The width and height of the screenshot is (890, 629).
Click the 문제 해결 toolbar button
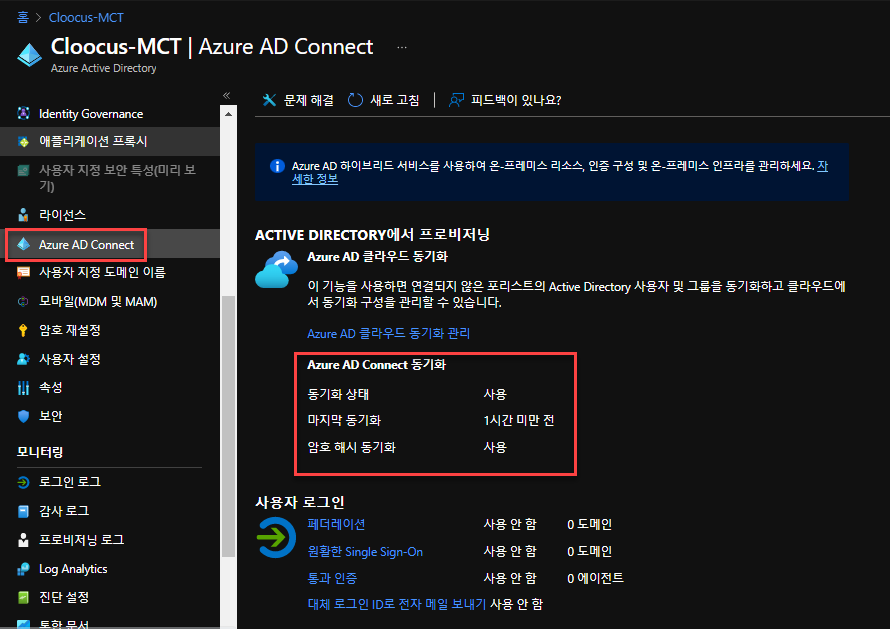[298, 100]
